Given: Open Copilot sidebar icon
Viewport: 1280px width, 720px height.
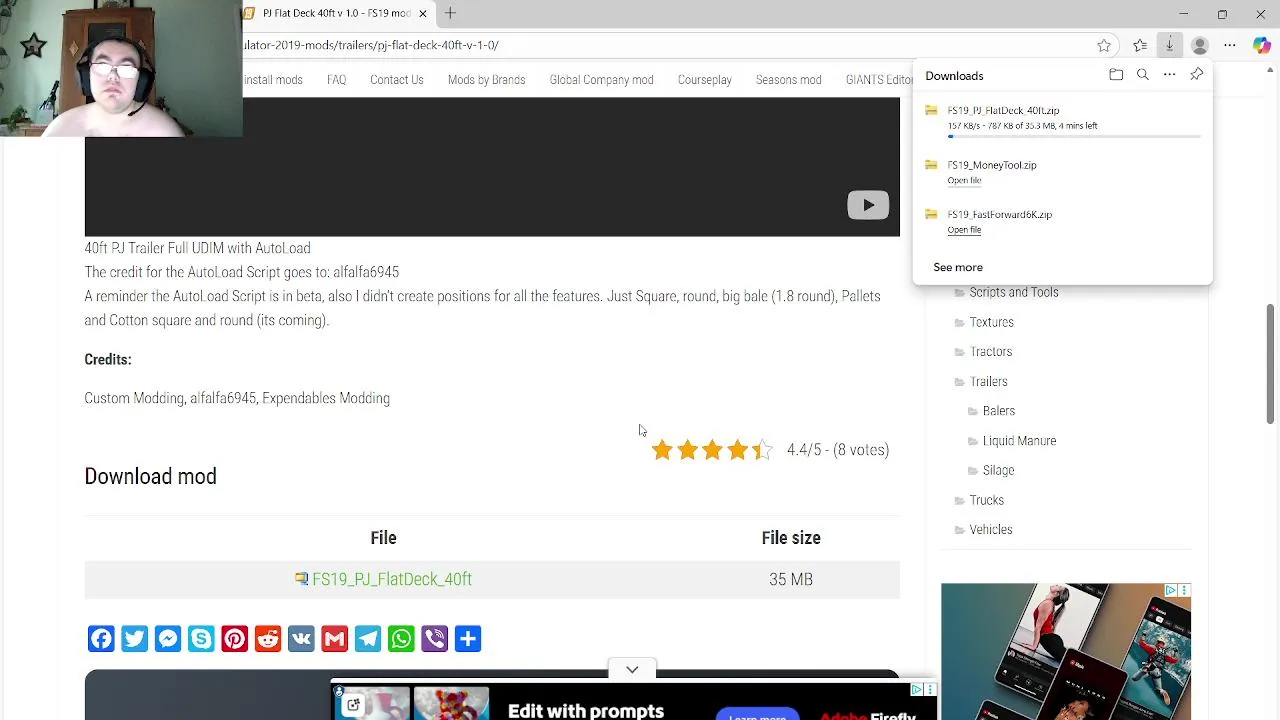Looking at the screenshot, I should [x=1261, y=45].
